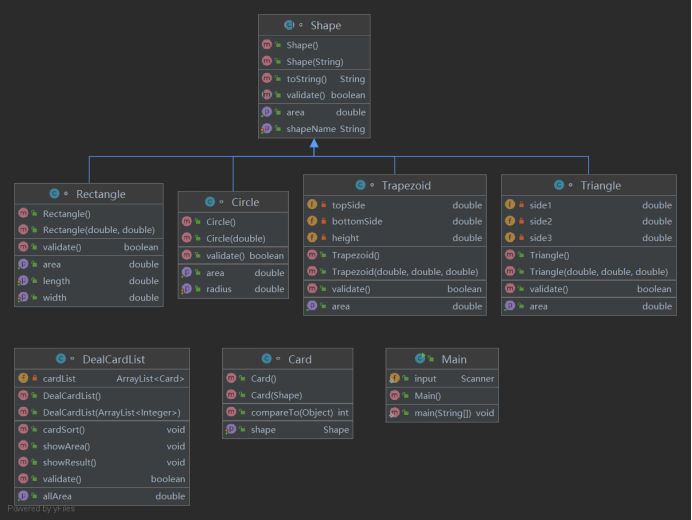Select the Trapezoid class title
The width and height of the screenshot is (692, 520).
pyautogui.click(x=406, y=185)
